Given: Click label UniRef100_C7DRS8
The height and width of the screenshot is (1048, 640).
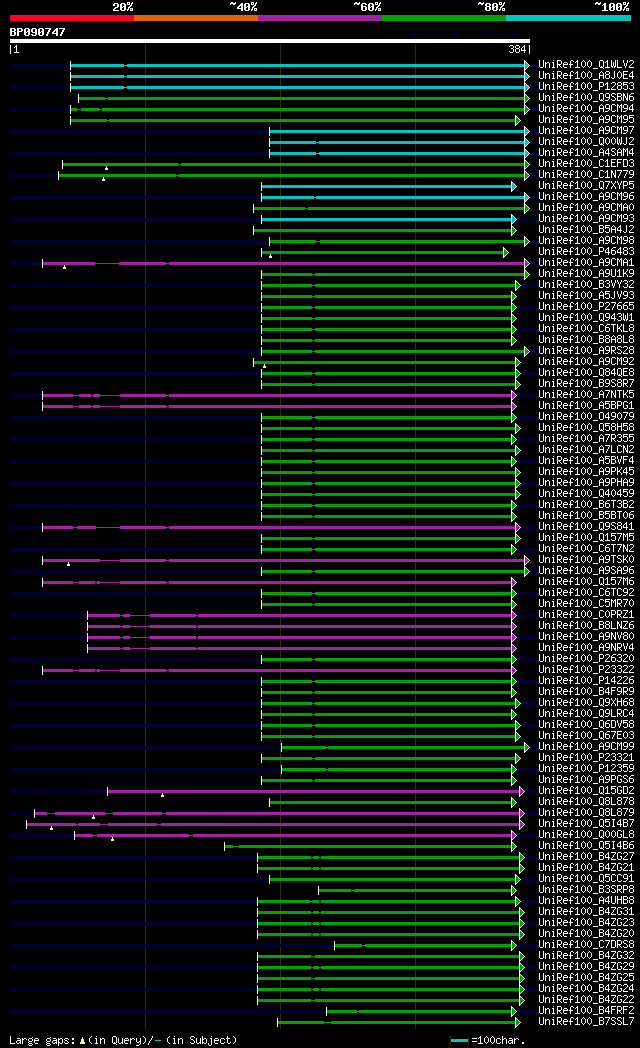Looking at the screenshot, I should [586, 944].
